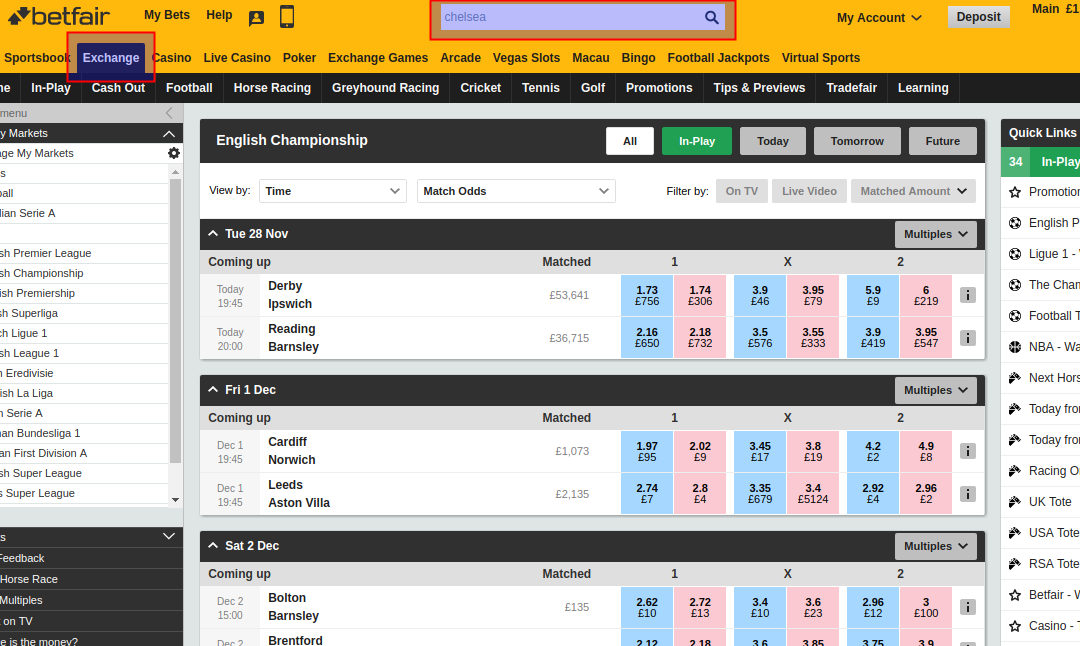Select the All filter
This screenshot has height=646, width=1080.
coord(630,141)
